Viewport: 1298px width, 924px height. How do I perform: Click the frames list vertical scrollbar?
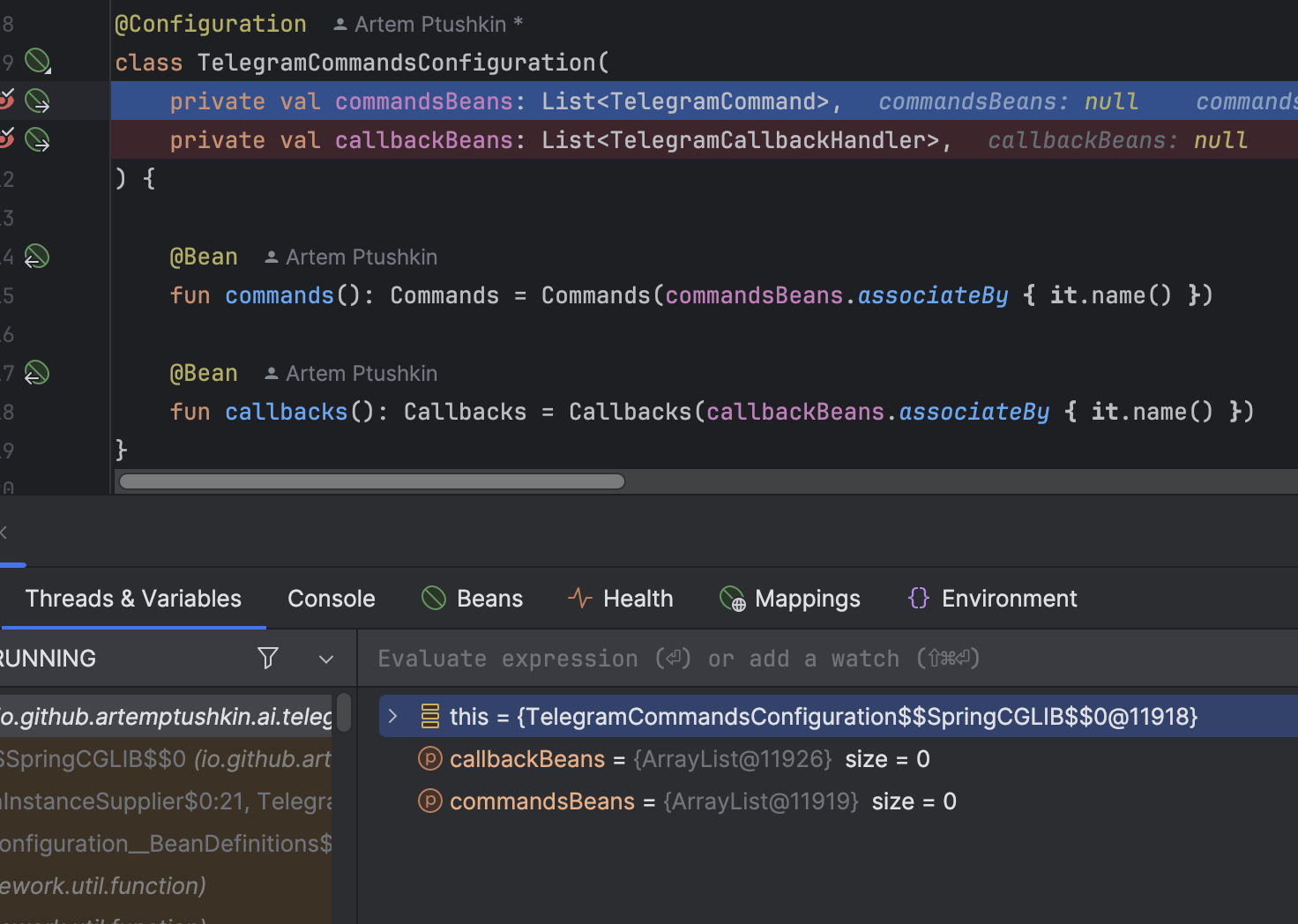pyautogui.click(x=344, y=712)
